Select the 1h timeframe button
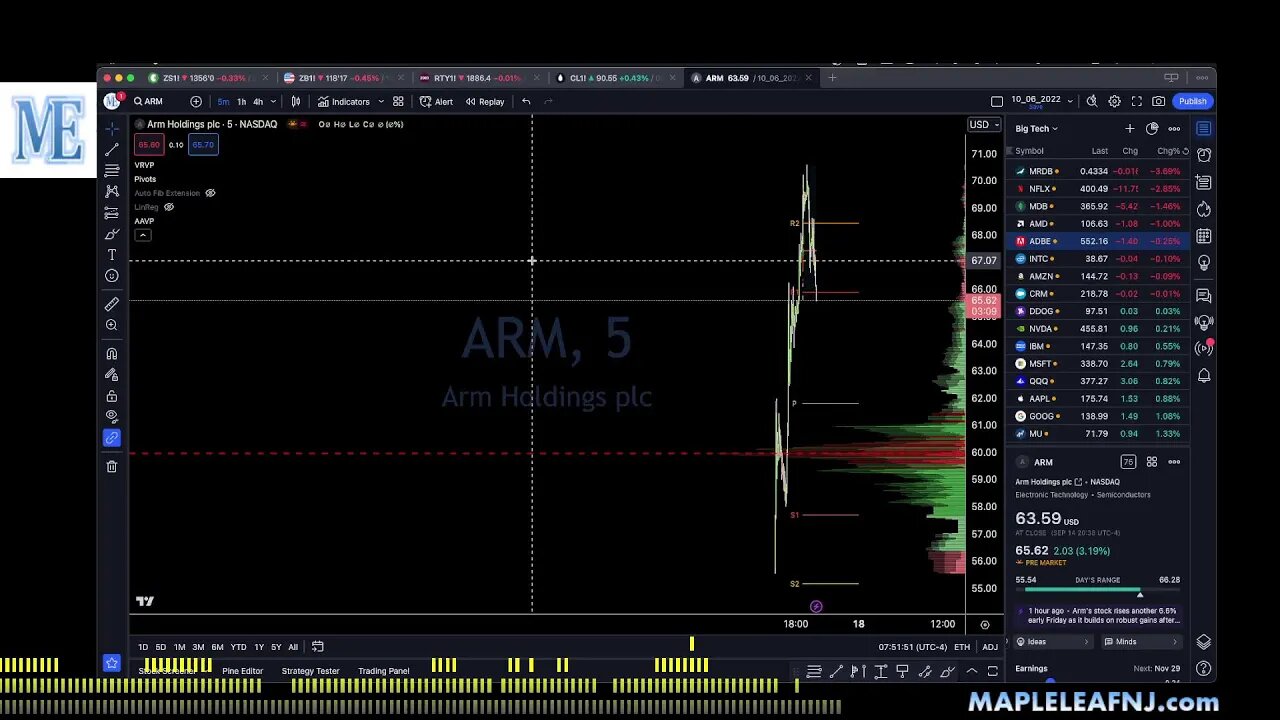This screenshot has width=1280, height=720. (x=241, y=101)
